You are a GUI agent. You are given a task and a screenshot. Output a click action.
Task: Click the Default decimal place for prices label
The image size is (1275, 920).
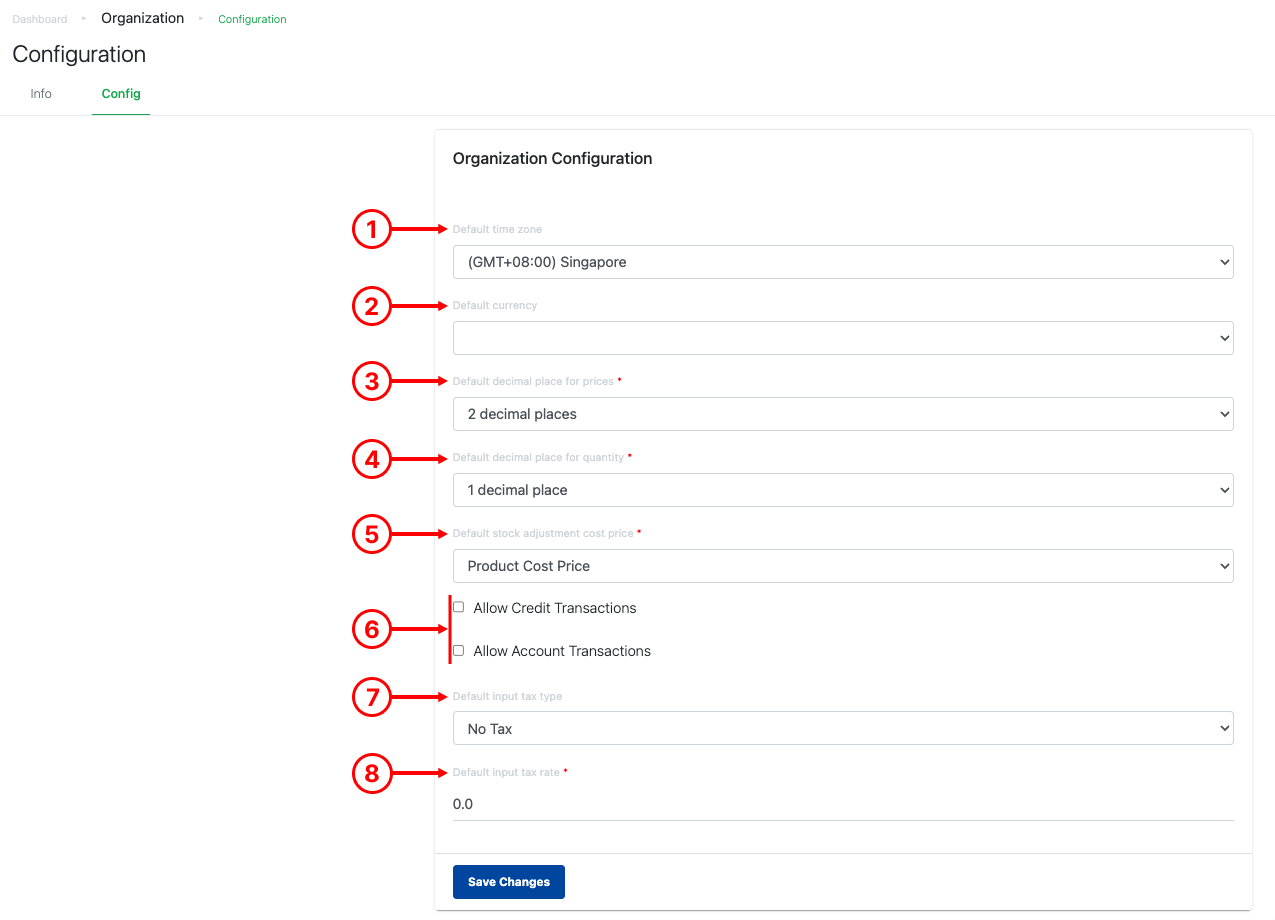[x=533, y=381]
